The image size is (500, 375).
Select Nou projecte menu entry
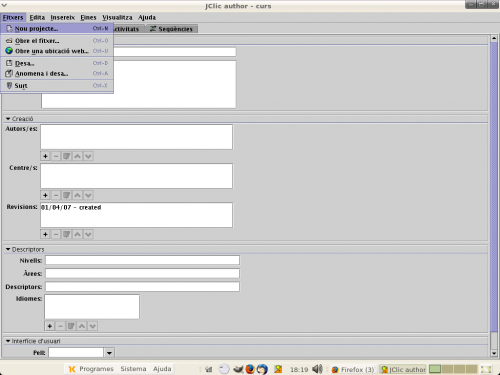coord(57,29)
